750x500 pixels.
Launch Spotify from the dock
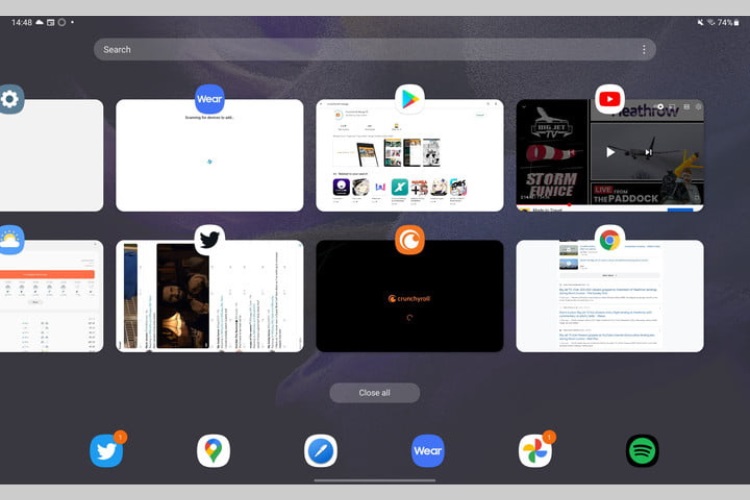(x=642, y=451)
